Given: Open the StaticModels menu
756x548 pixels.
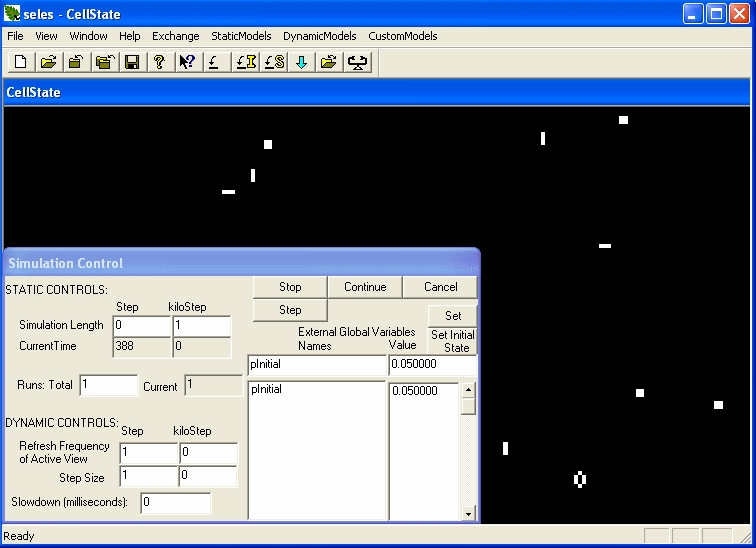Looking at the screenshot, I should [x=241, y=36].
